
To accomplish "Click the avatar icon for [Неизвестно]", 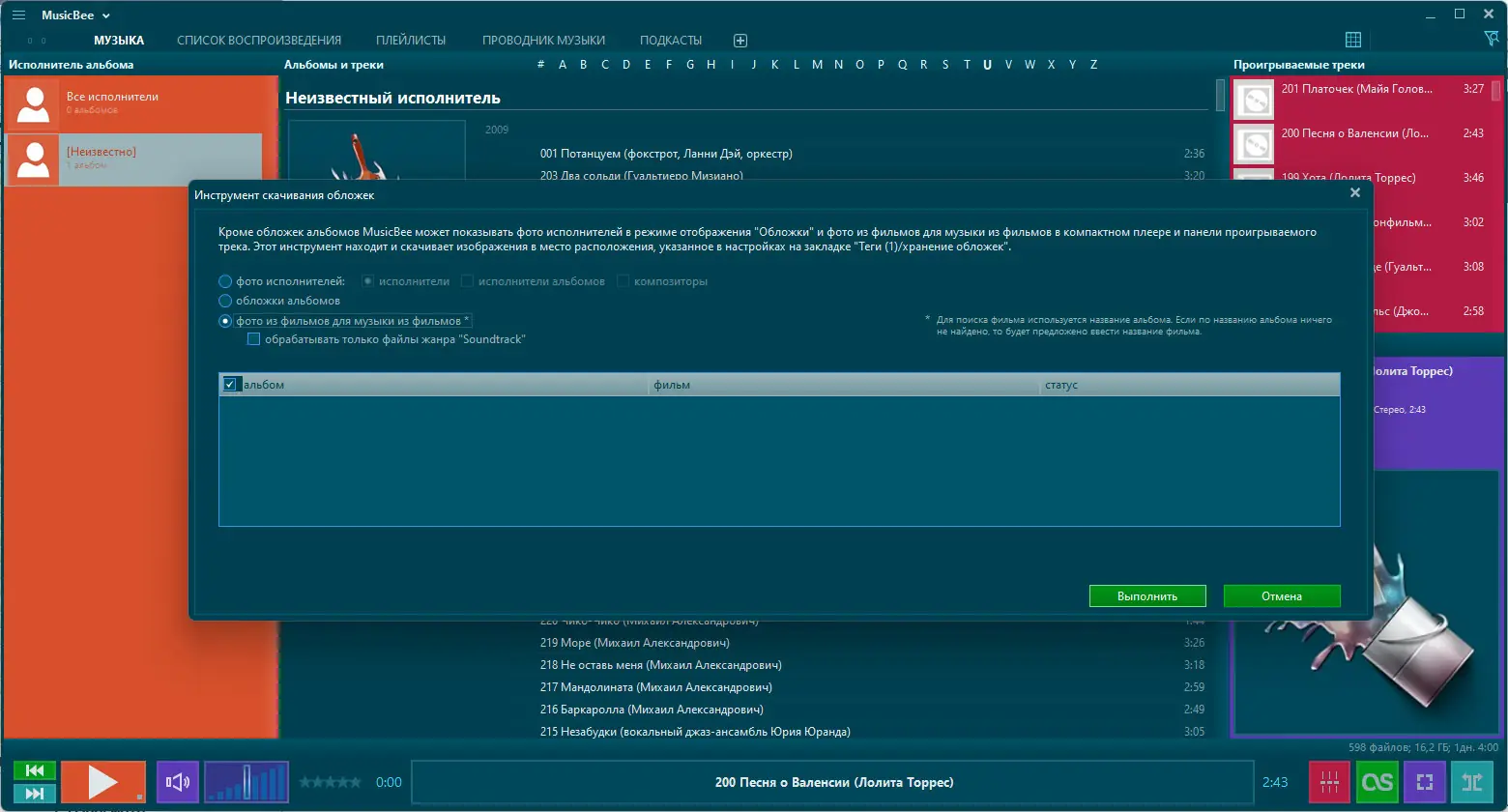I will (34, 159).
